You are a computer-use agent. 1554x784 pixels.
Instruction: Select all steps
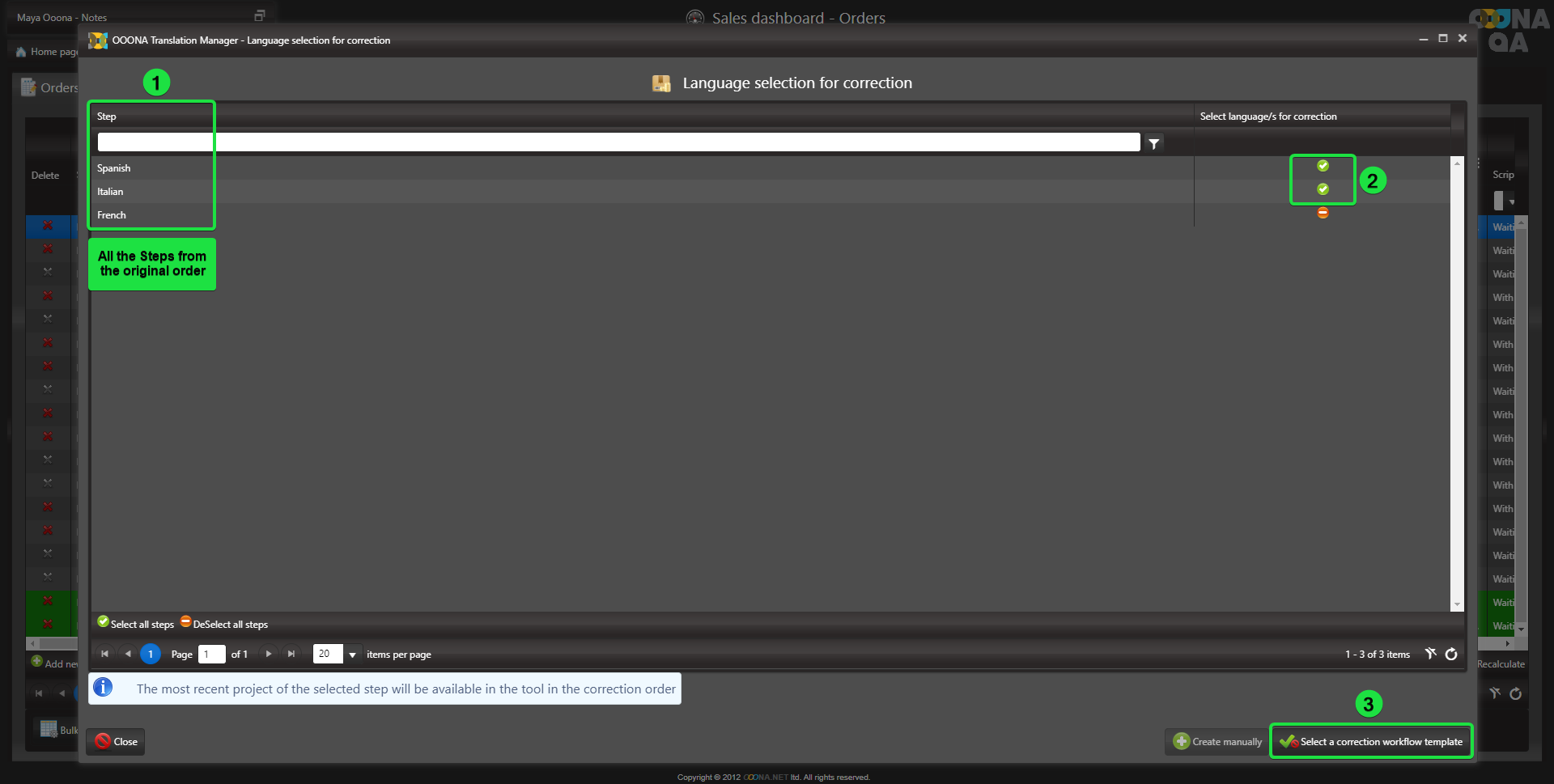coord(136,624)
